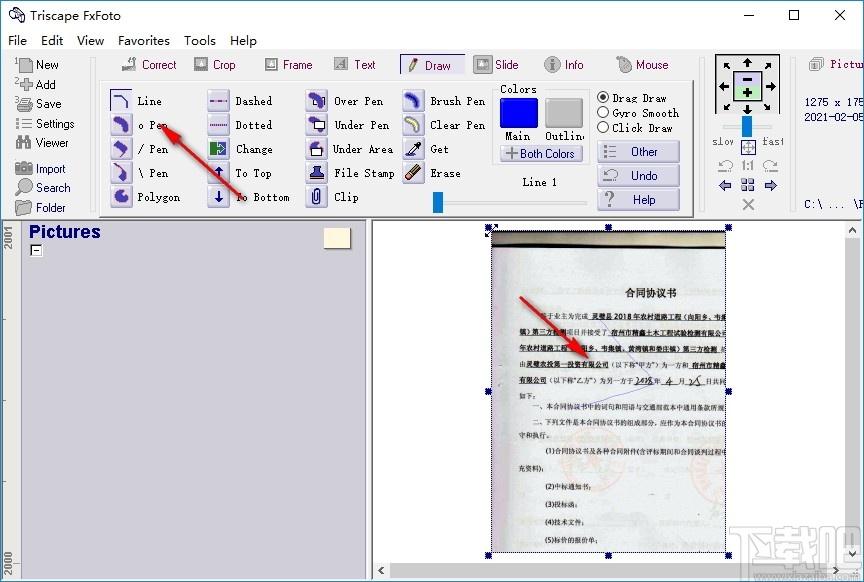Click the Other button

(638, 152)
